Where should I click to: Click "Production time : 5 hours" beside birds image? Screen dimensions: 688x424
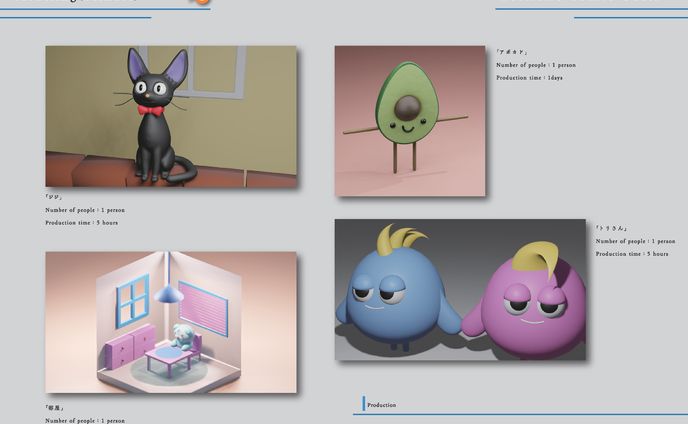pos(632,254)
